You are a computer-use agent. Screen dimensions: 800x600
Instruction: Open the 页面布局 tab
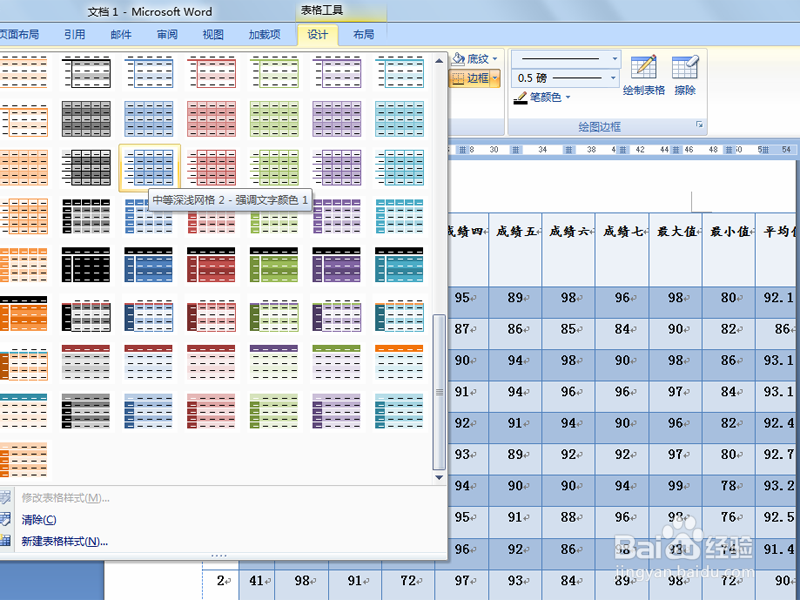click(x=20, y=35)
